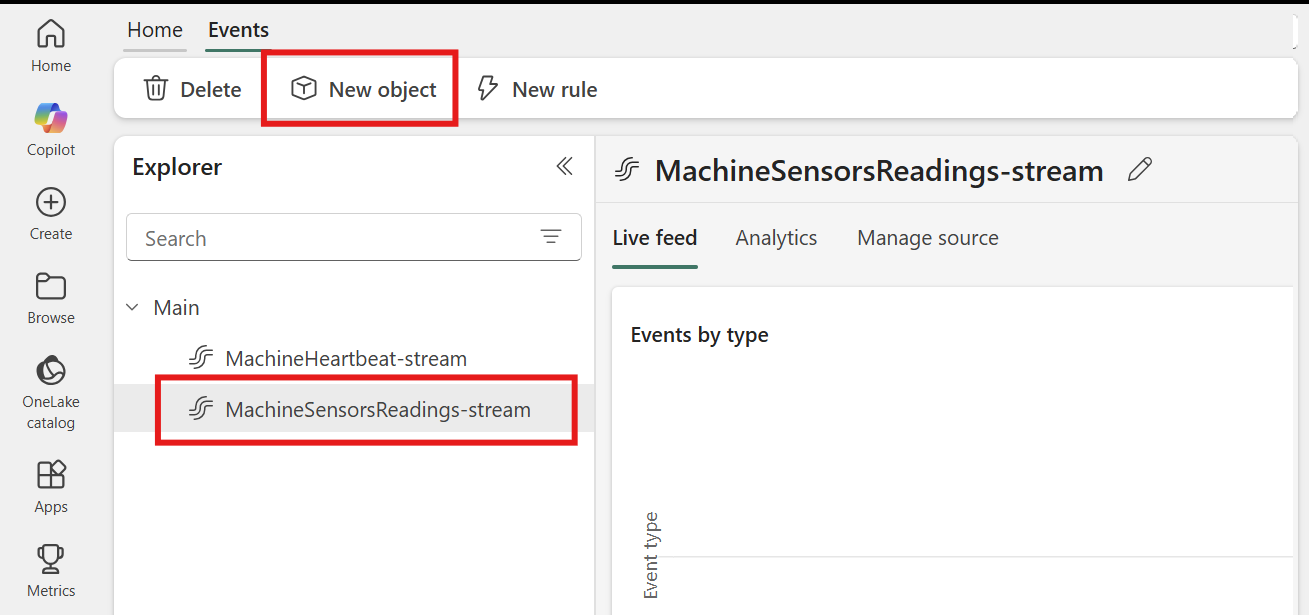Image resolution: width=1309 pixels, height=615 pixels.
Task: Click the New object button
Action: click(x=364, y=89)
